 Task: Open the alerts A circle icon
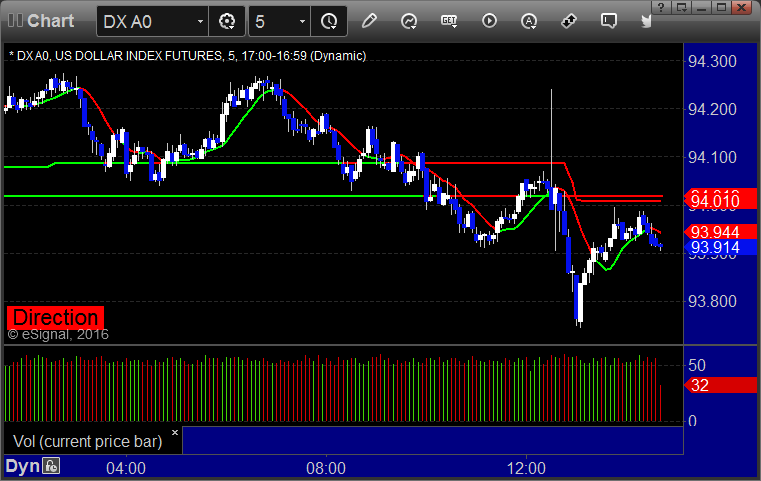click(529, 21)
